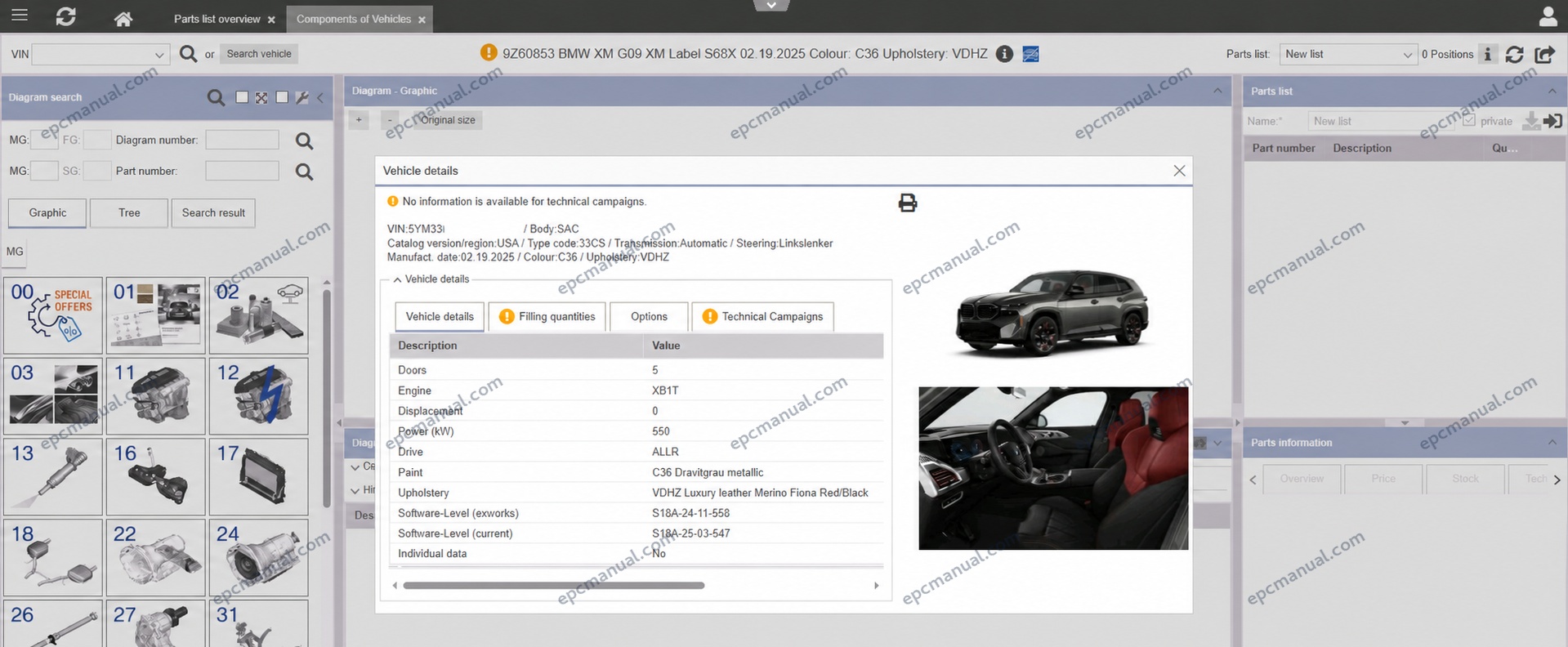Click the Original size button
The width and height of the screenshot is (1568, 647).
click(x=448, y=120)
